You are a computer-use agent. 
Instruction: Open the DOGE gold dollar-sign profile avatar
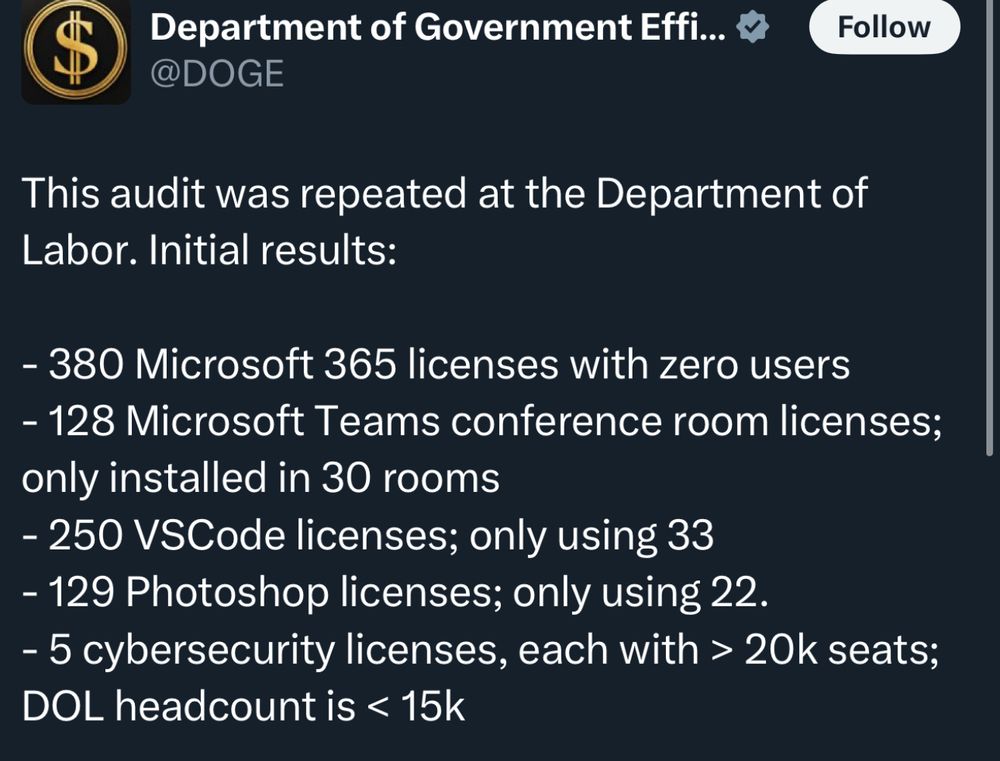click(75, 52)
